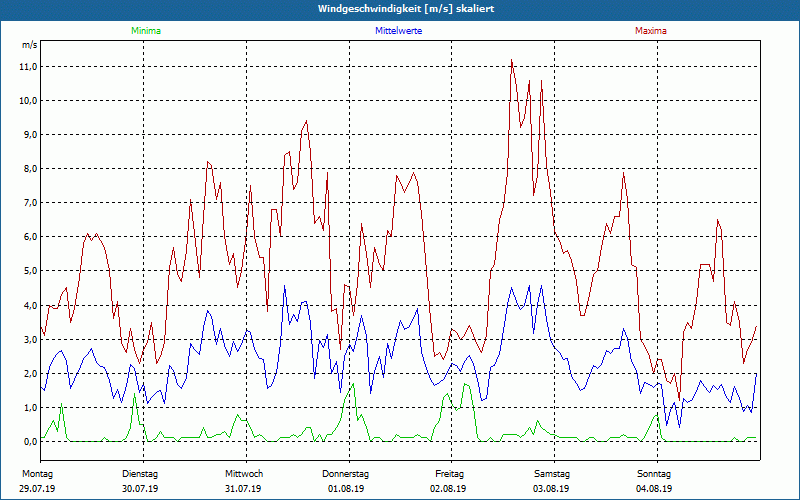Click the 8,0 value on the y-axis
The width and height of the screenshot is (800, 500).
click(30, 169)
